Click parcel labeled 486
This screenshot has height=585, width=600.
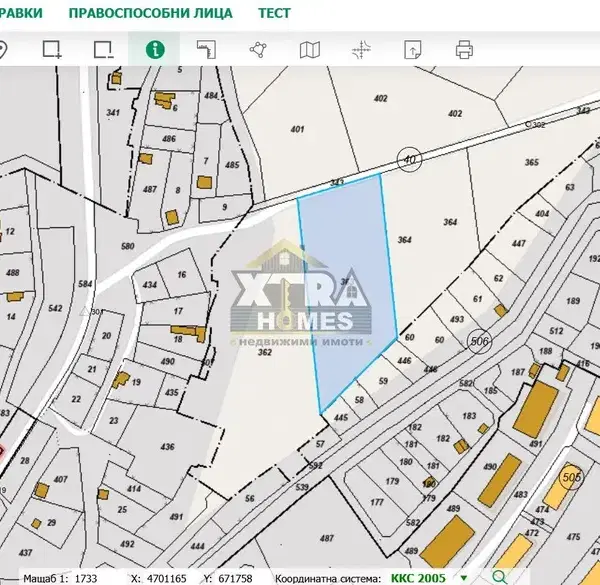coord(169,139)
